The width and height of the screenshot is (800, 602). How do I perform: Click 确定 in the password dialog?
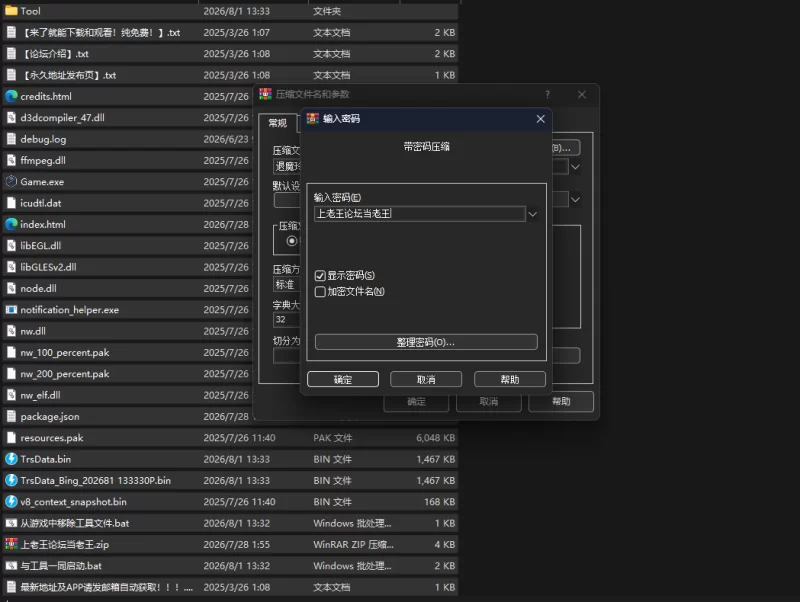click(x=343, y=379)
